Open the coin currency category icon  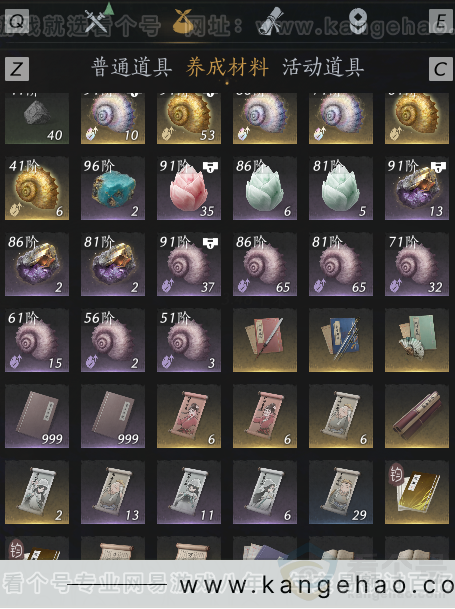click(358, 21)
